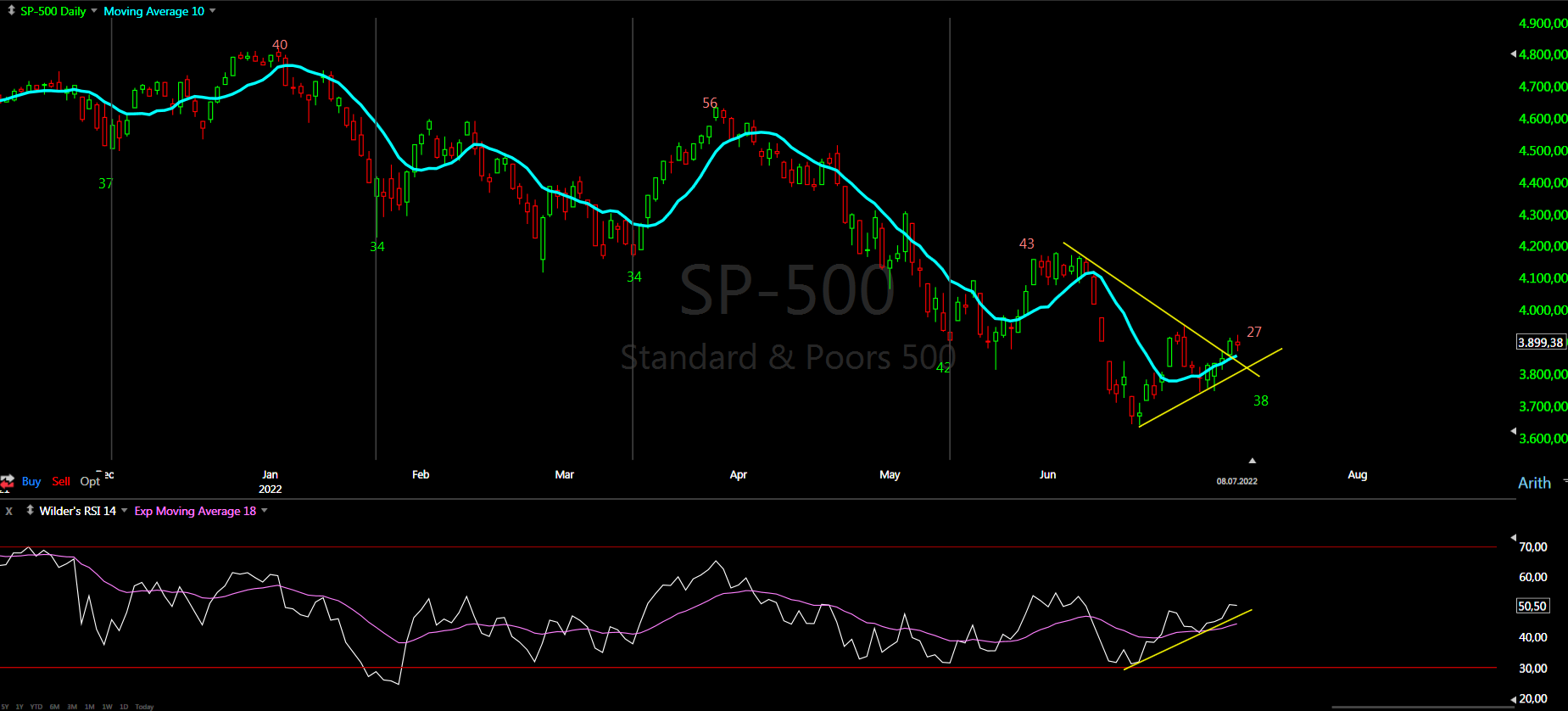The height and width of the screenshot is (711, 1568).
Task: Click the up-down arrows icon beside SP-500 Daily
Action: click(x=11, y=11)
